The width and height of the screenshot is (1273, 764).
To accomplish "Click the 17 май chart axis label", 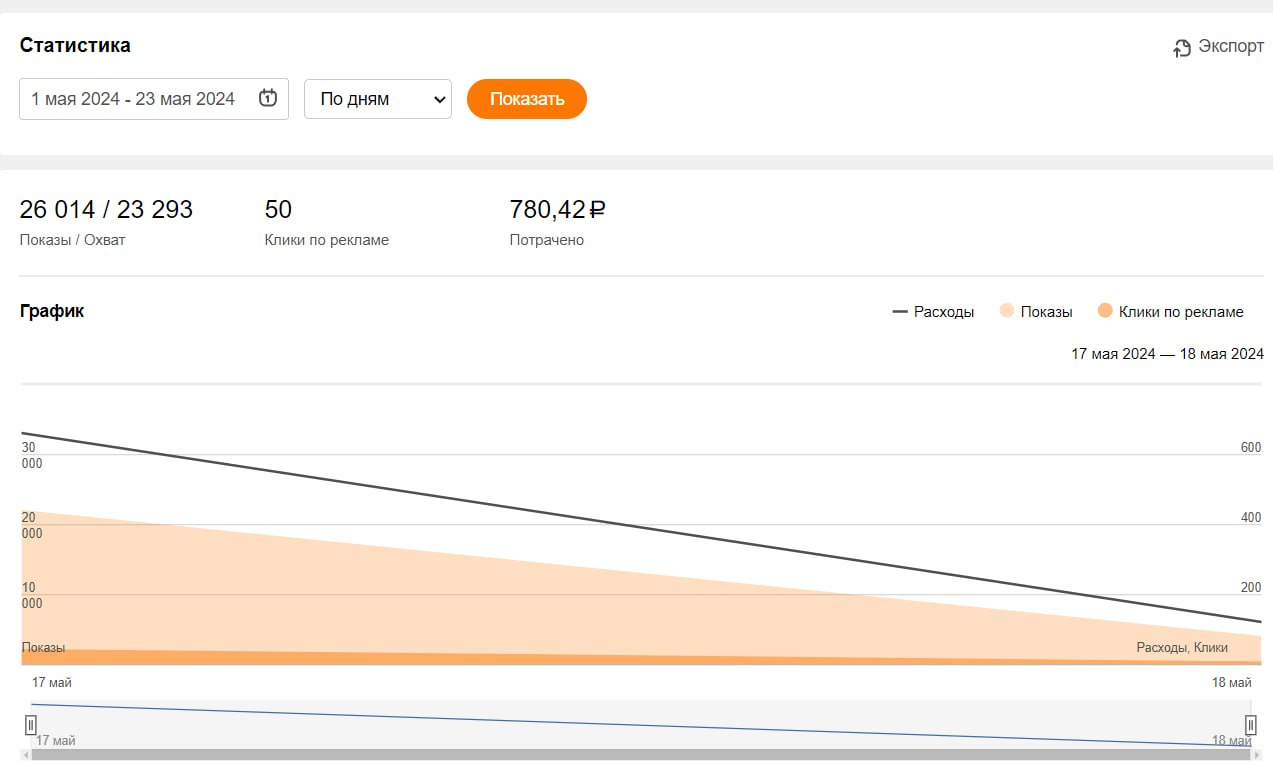I will coord(52,683).
